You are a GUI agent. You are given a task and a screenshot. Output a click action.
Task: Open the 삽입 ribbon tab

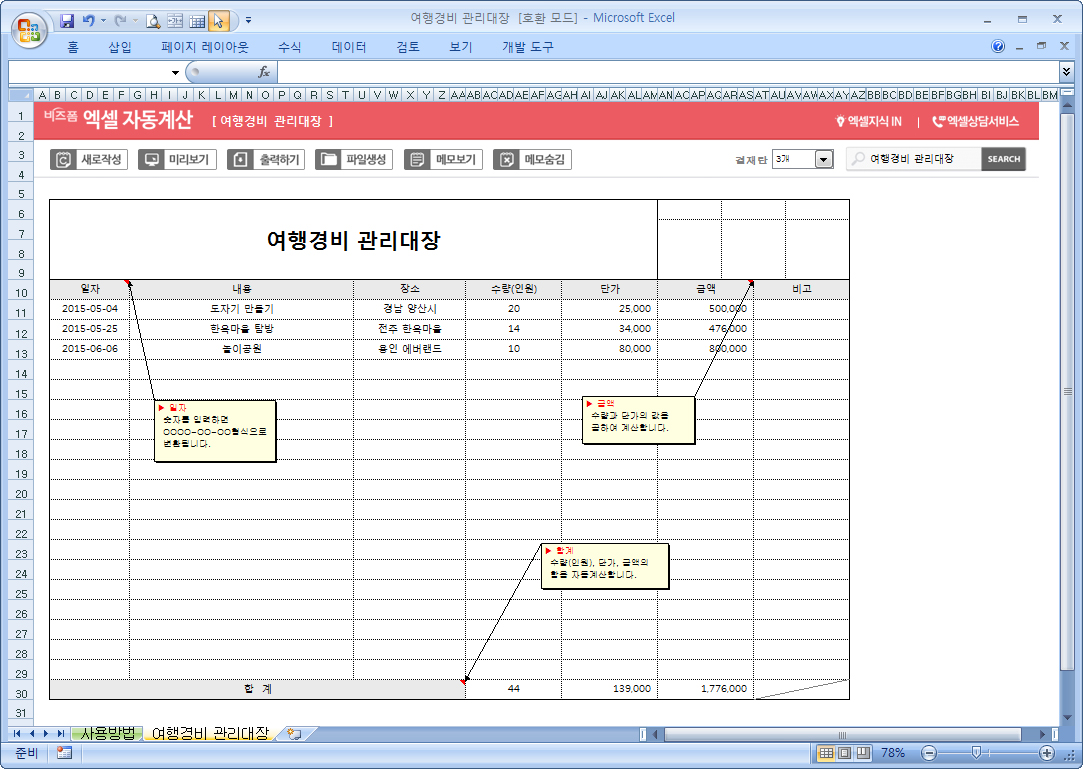tap(119, 47)
